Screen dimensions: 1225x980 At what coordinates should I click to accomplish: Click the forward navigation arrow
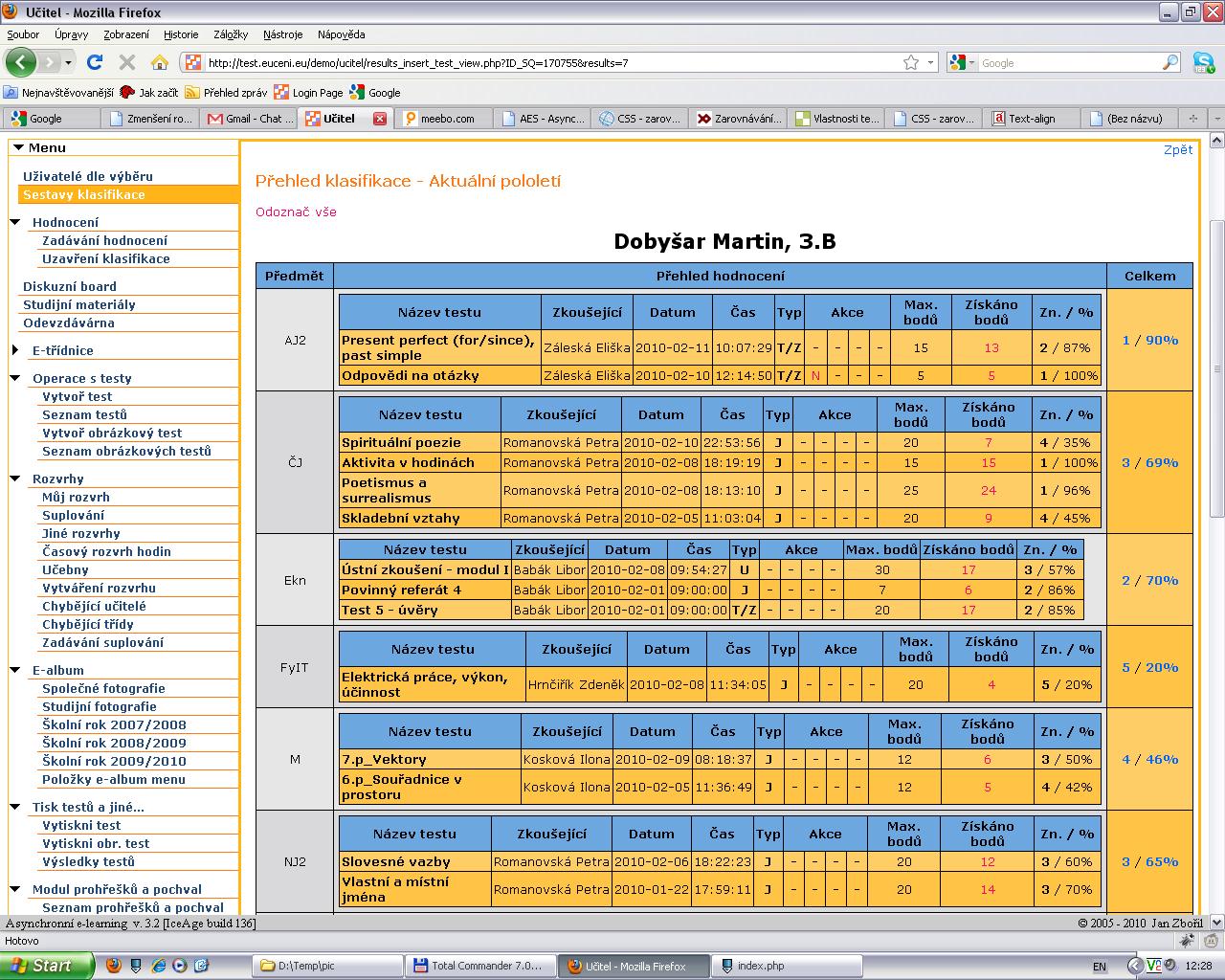pyautogui.click(x=49, y=62)
